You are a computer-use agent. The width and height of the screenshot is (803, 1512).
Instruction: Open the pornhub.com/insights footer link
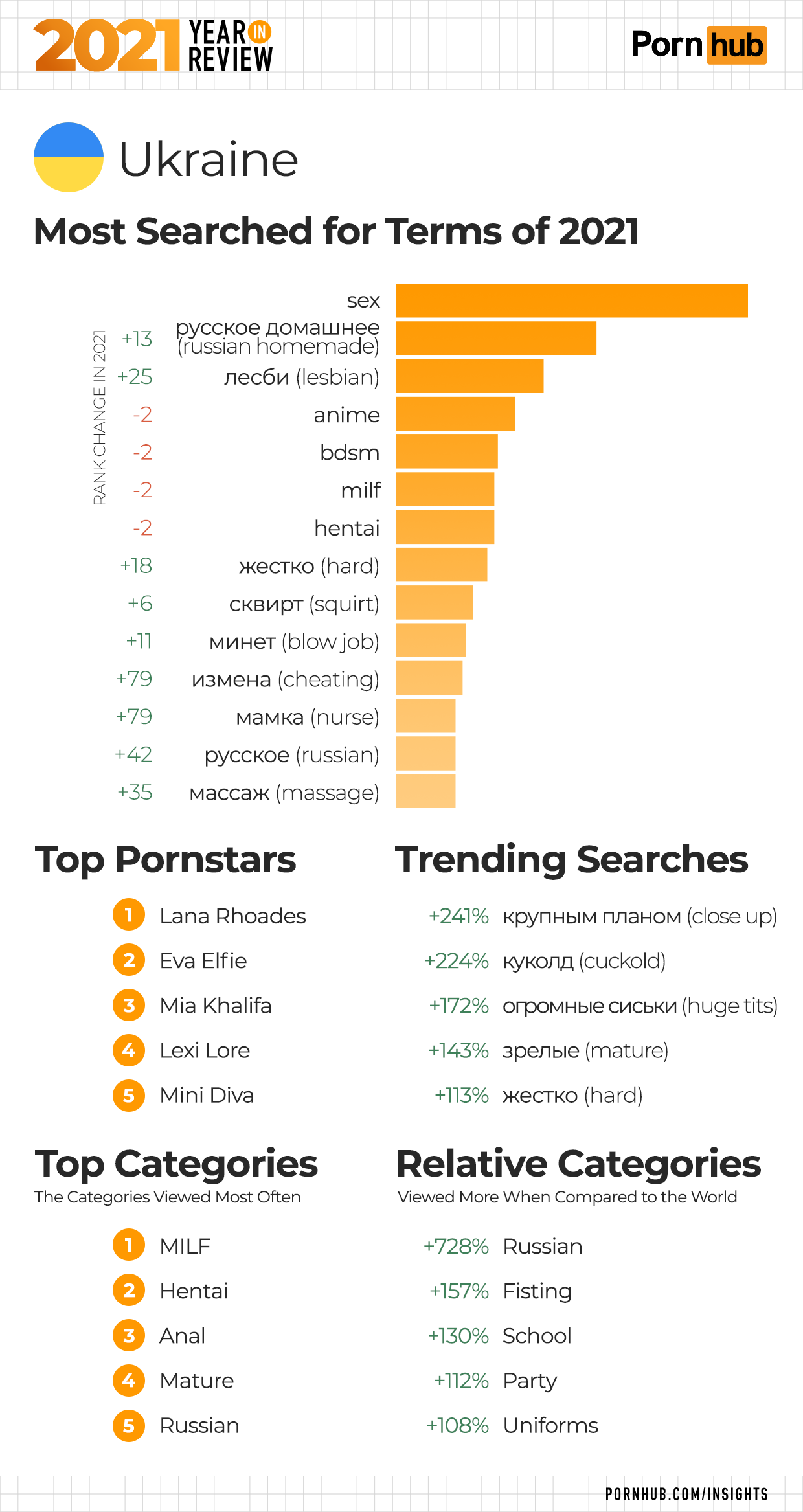point(686,1494)
